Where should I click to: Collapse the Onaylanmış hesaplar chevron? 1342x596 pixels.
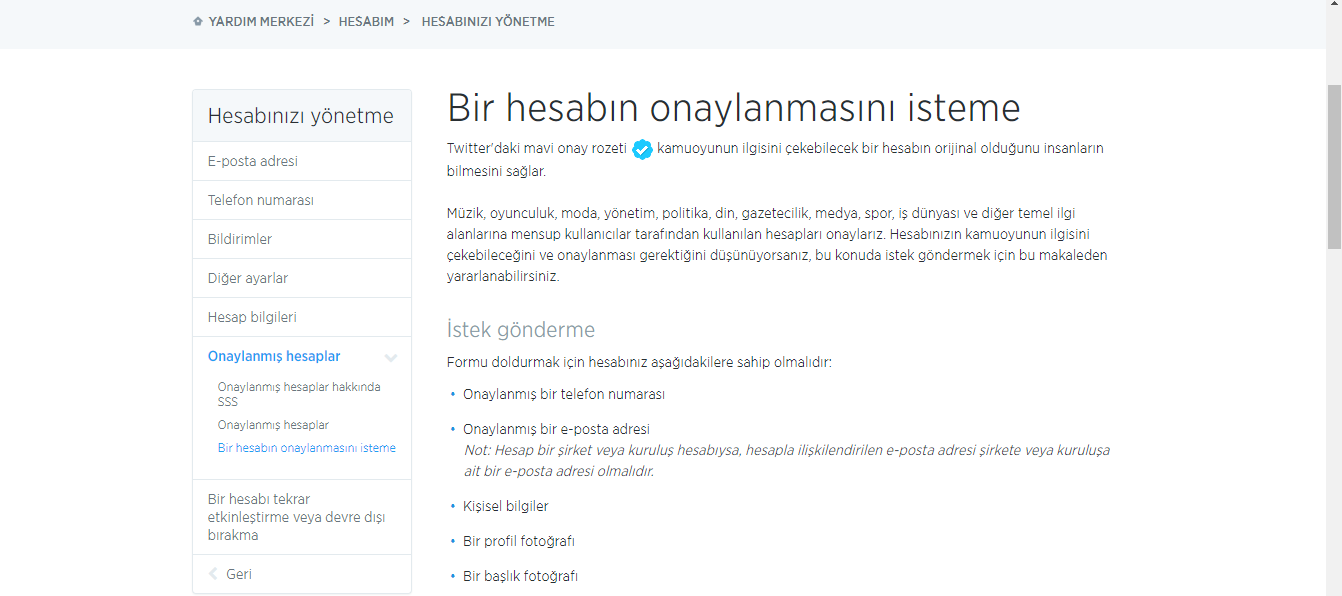coord(391,358)
